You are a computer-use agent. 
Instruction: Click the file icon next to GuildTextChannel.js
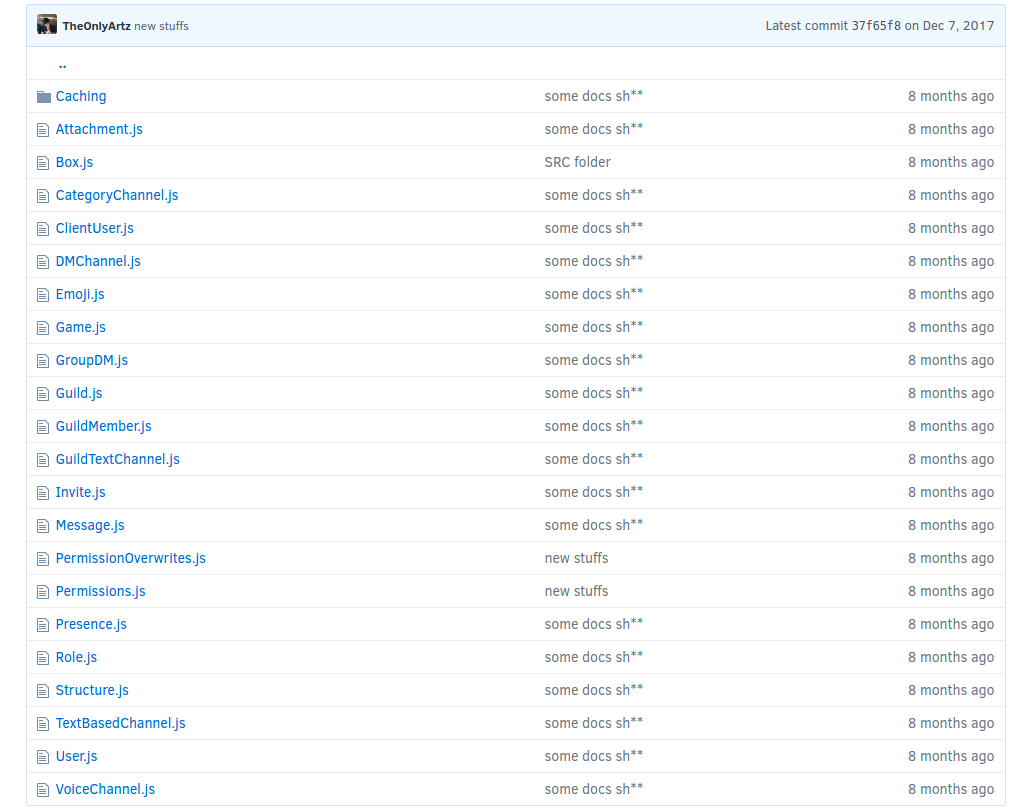click(x=43, y=460)
